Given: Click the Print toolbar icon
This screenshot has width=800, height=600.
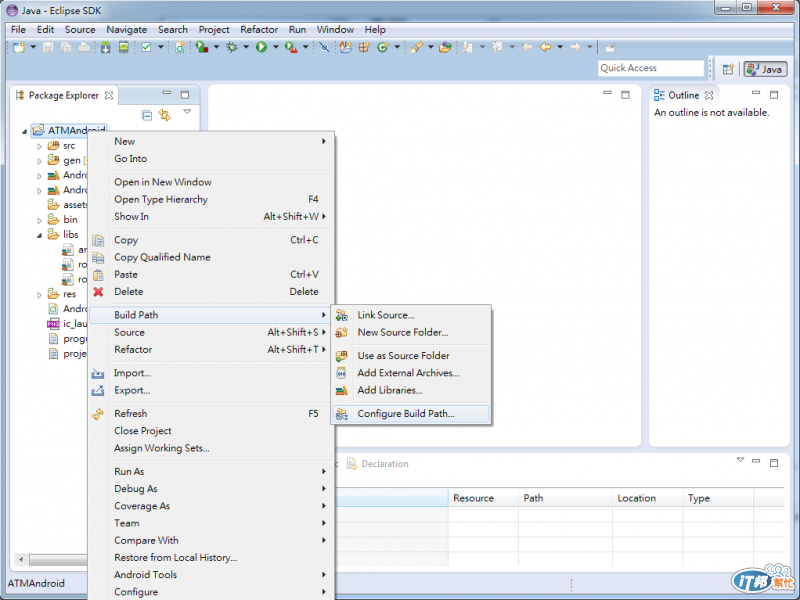Looking at the screenshot, I should pyautogui.click(x=84, y=47).
